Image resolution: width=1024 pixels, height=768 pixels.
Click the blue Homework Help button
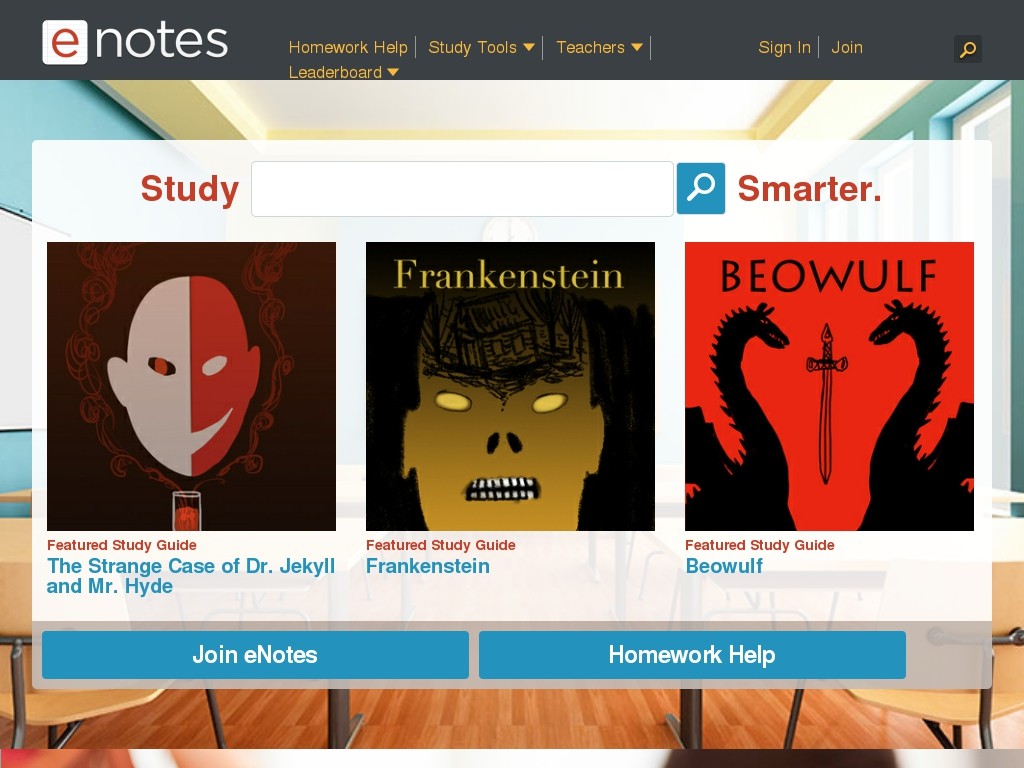click(692, 655)
